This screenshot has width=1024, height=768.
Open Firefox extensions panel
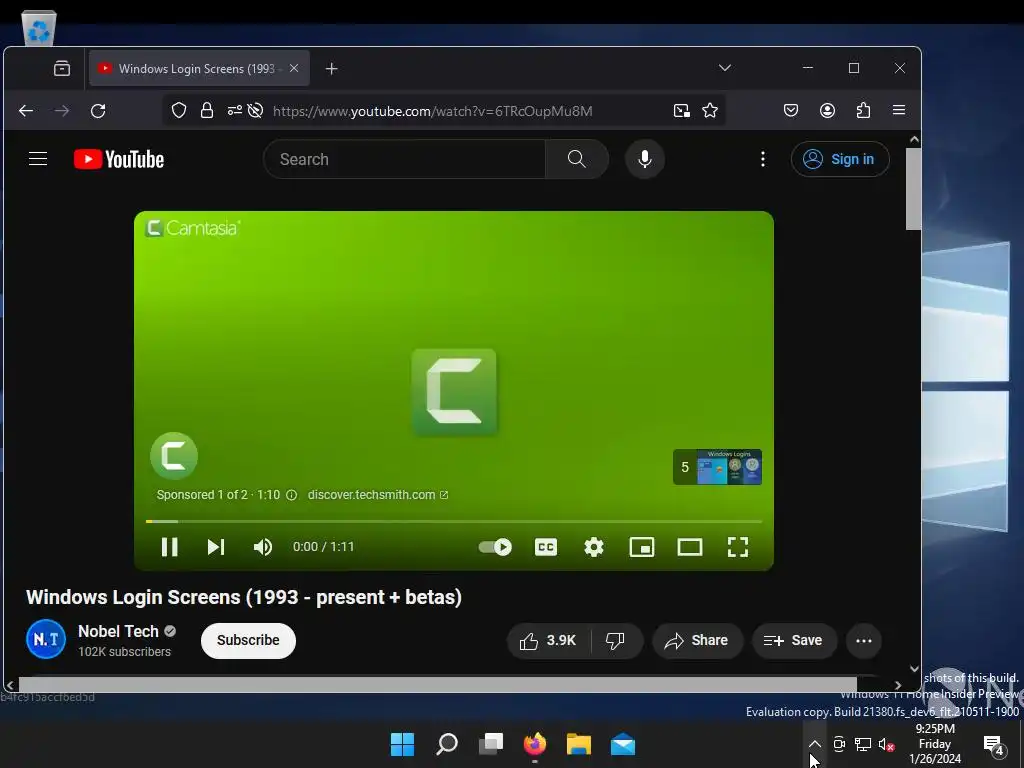[x=863, y=110]
